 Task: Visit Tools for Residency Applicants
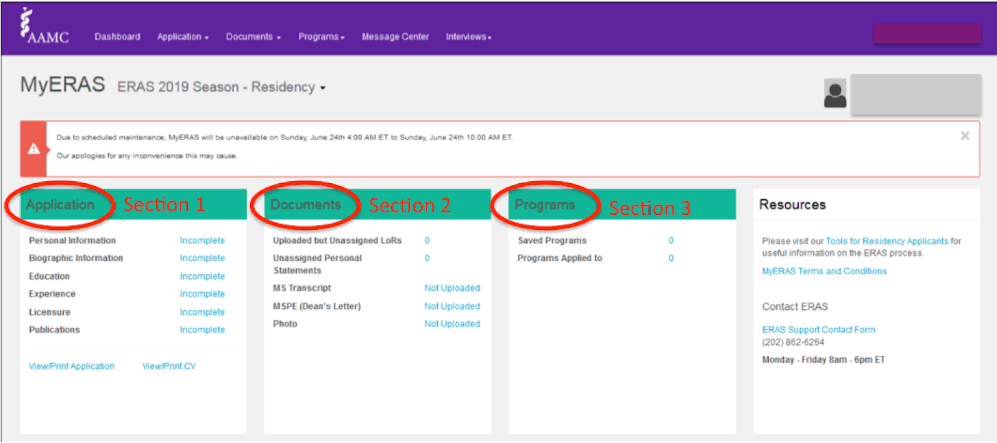click(x=887, y=242)
